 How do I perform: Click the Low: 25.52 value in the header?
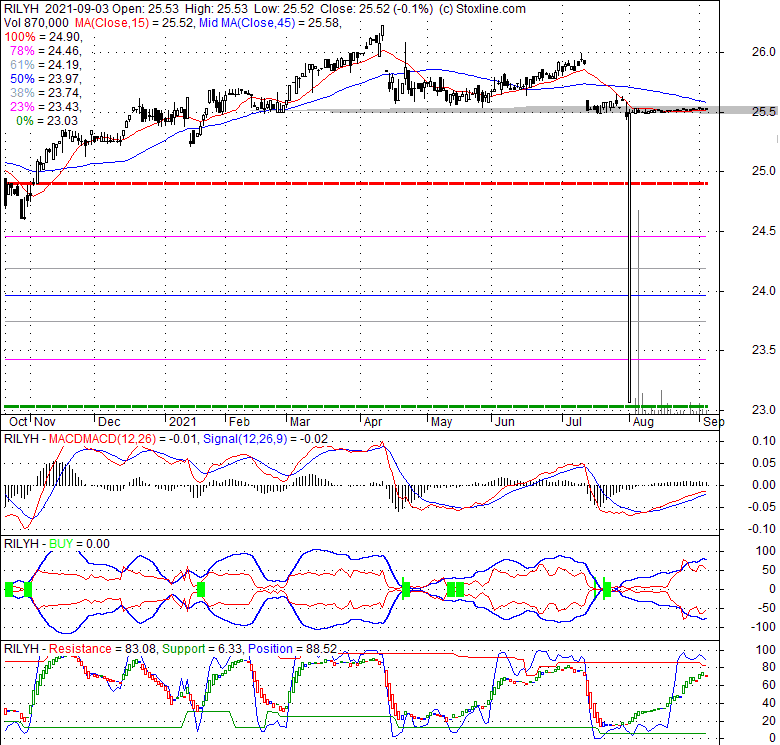[x=284, y=9]
